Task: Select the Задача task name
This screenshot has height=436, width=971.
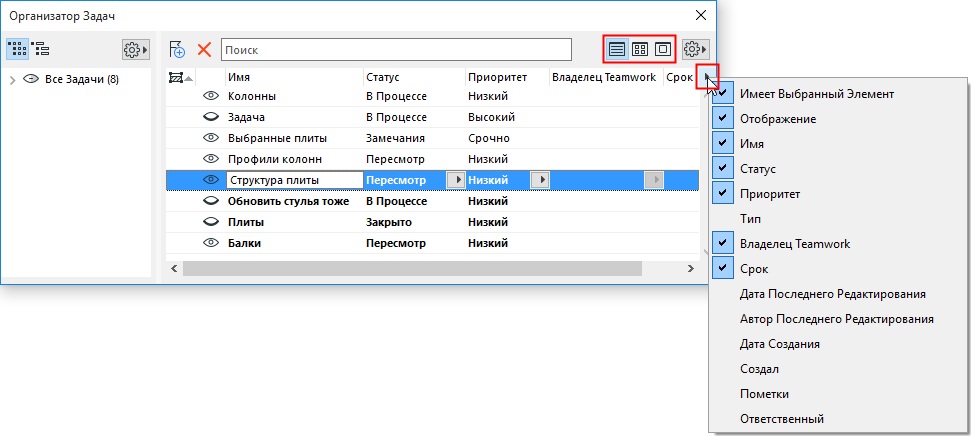Action: click(x=246, y=117)
